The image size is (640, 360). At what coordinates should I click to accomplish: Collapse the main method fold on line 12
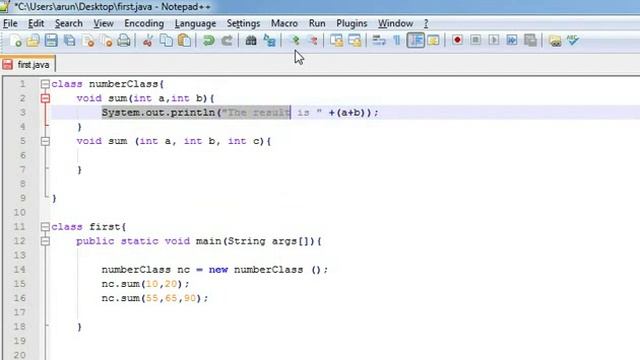[x=45, y=241]
